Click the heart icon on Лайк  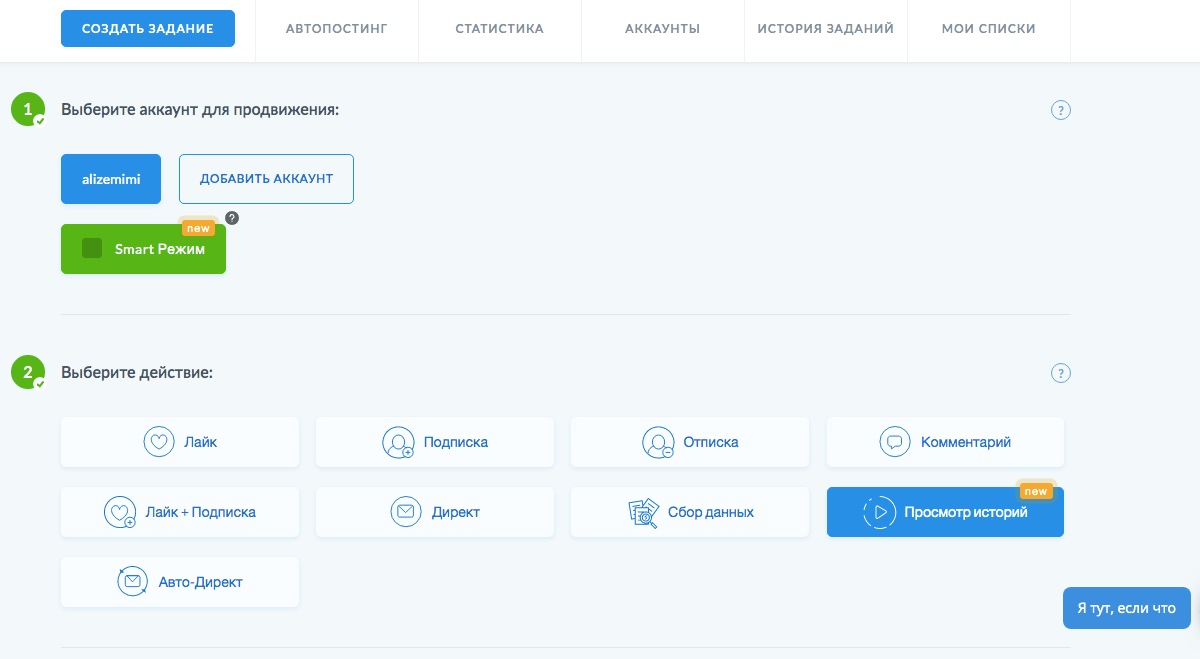[x=159, y=442]
